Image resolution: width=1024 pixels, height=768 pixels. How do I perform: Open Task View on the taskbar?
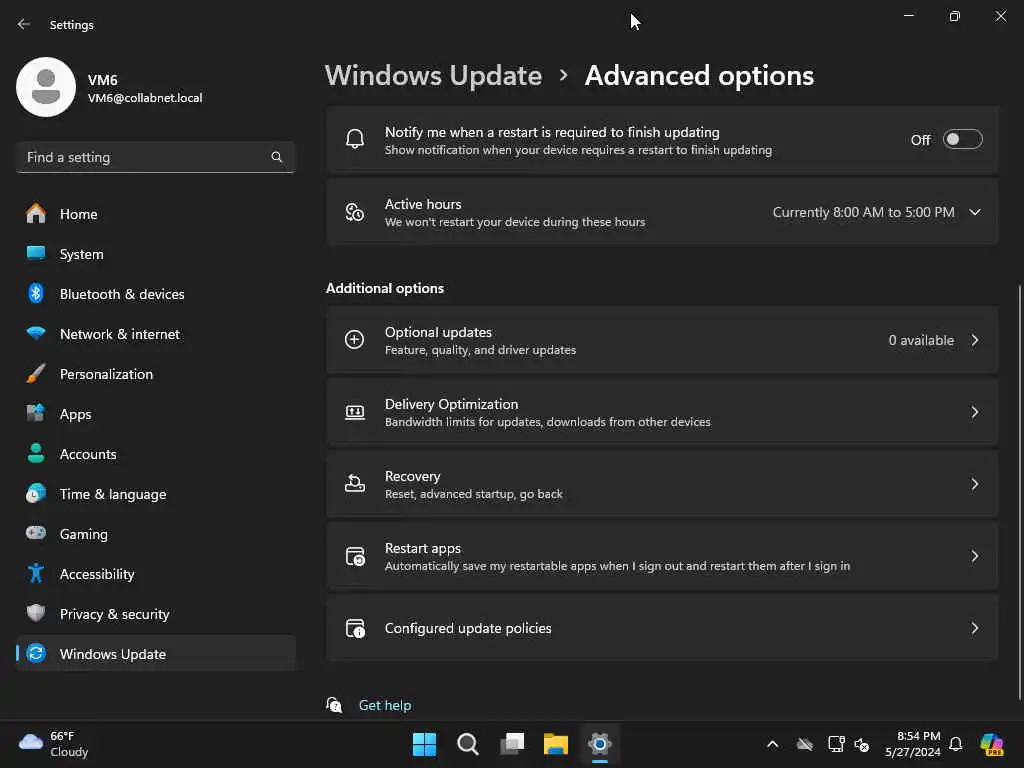512,744
